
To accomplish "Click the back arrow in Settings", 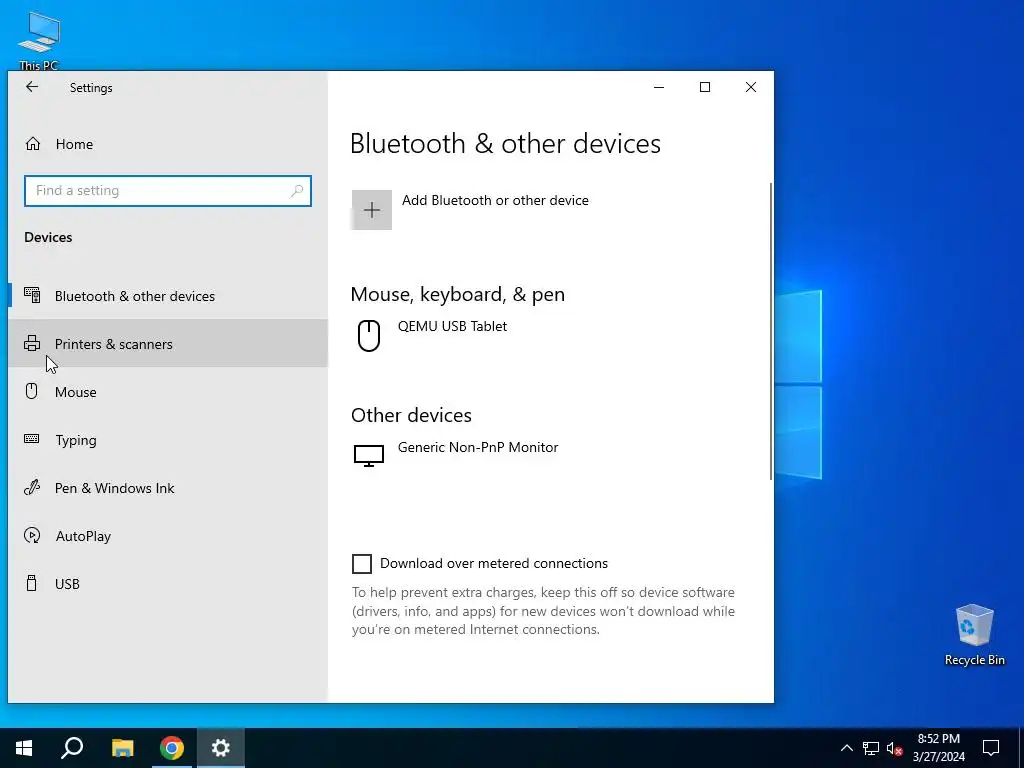I will (31, 87).
